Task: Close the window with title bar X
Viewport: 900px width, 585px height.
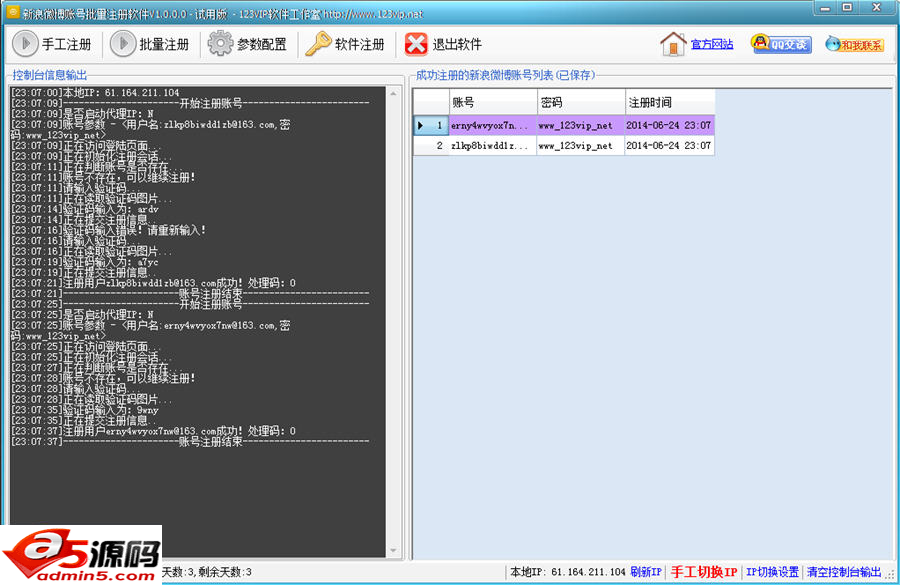Action: 876,8
